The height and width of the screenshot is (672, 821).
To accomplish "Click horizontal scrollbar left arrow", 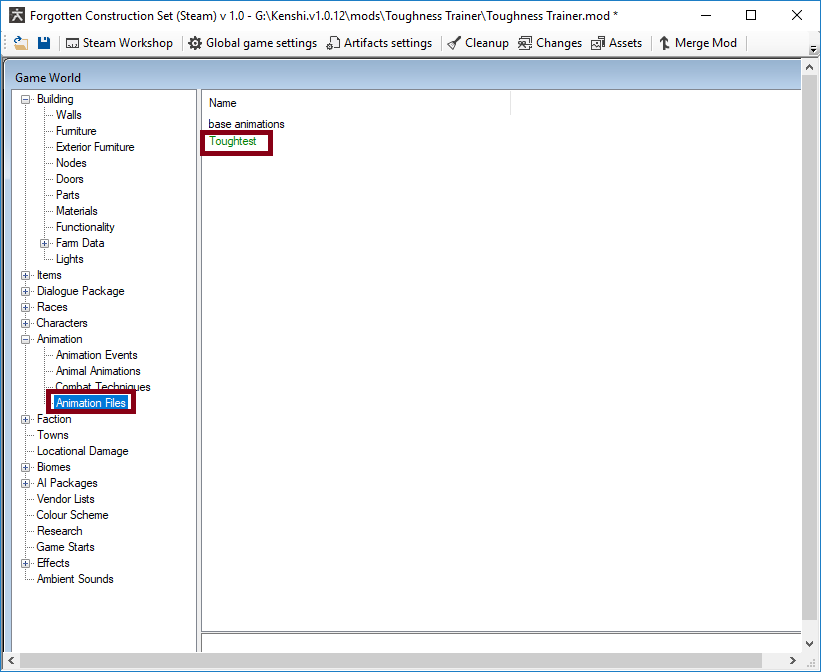I will (11, 660).
